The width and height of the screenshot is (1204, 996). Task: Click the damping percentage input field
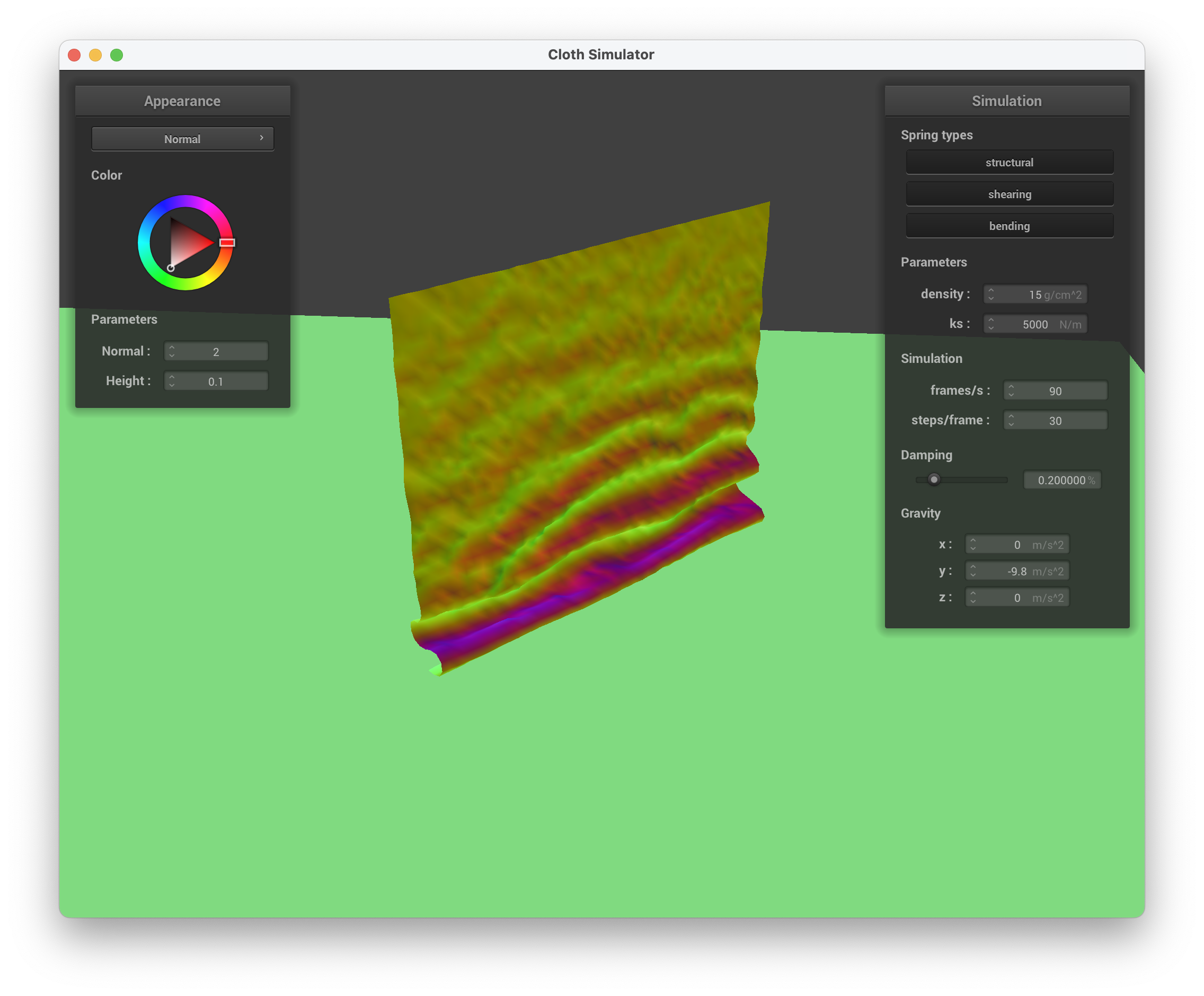point(1061,479)
